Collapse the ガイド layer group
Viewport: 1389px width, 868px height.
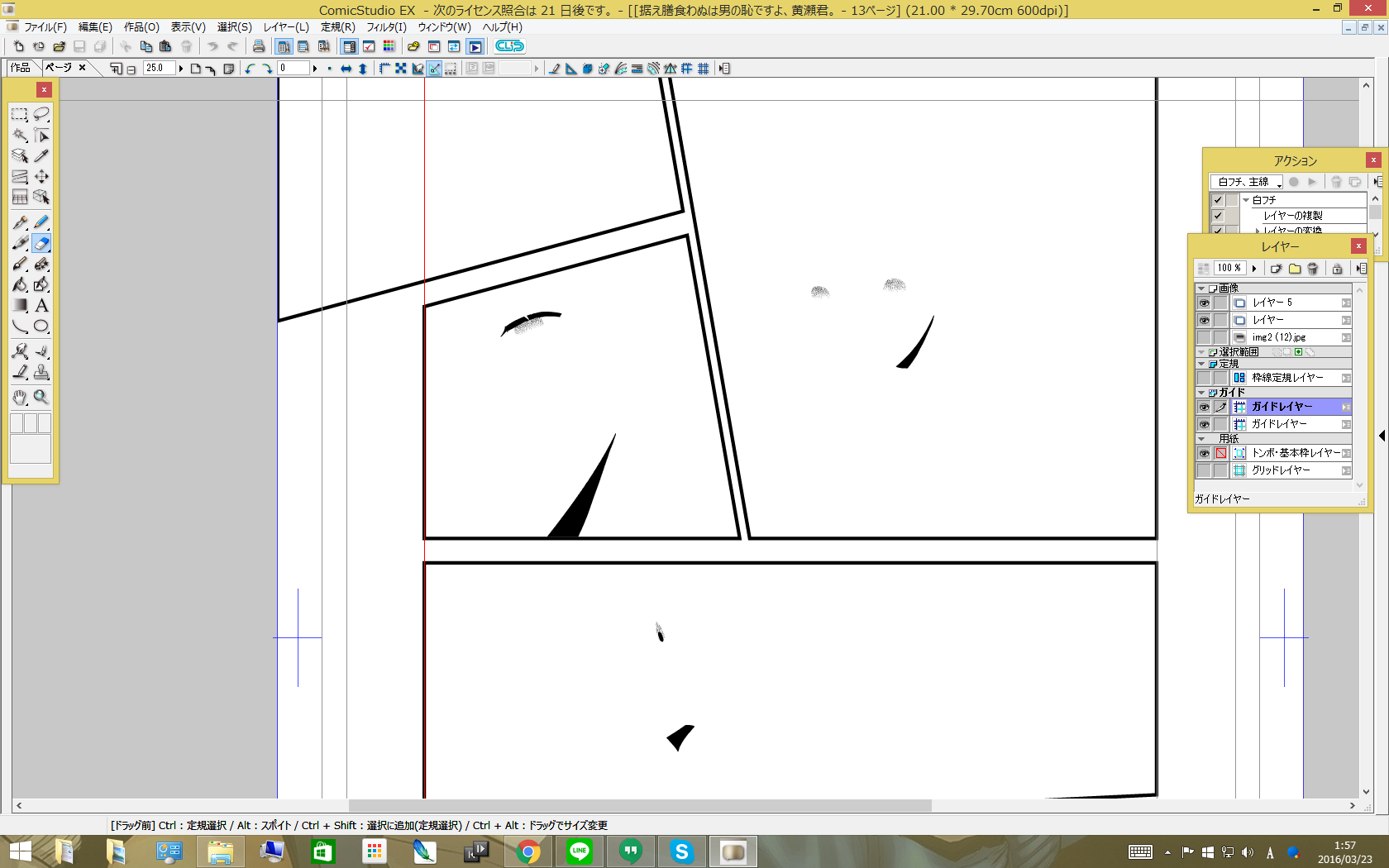click(1201, 393)
